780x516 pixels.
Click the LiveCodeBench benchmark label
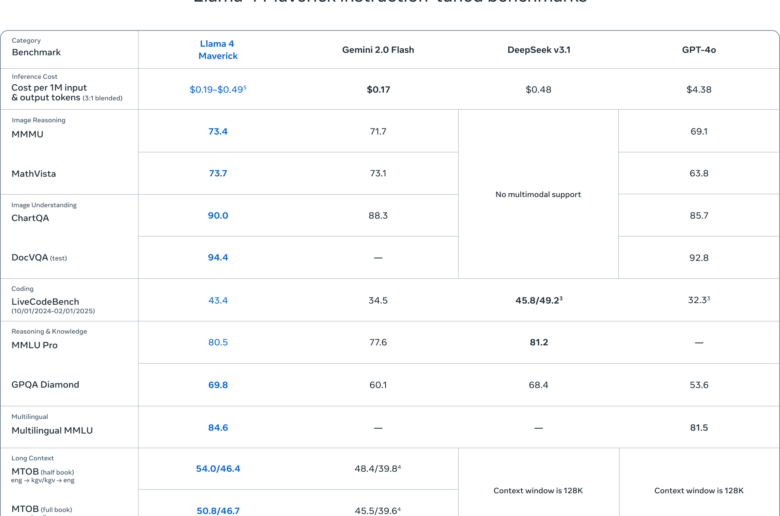(45, 302)
